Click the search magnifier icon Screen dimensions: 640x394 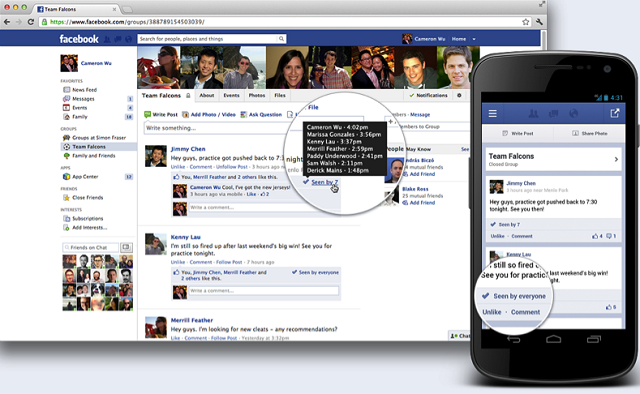[x=281, y=39]
